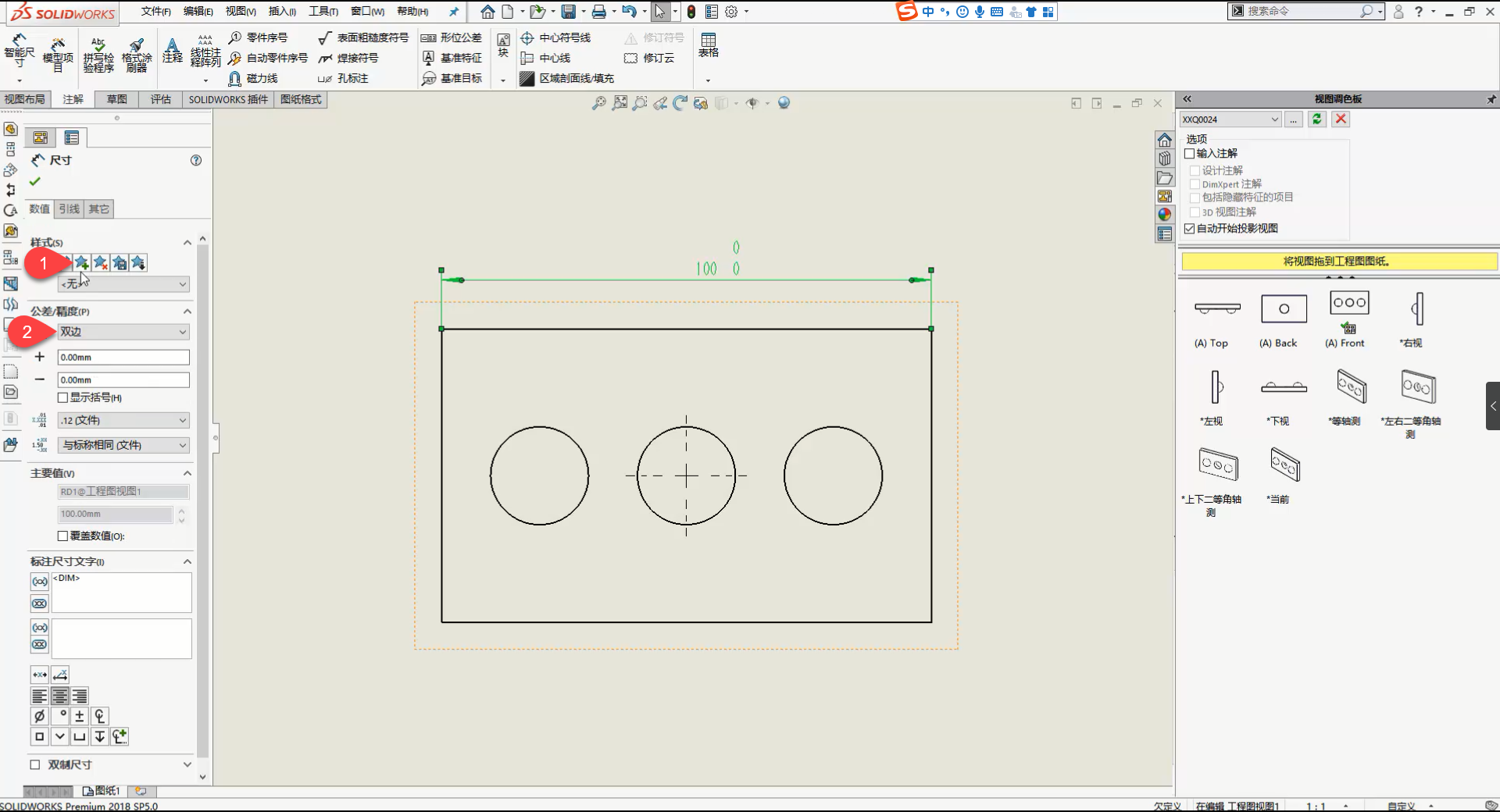Open tolerance precision dropdown (与标称相同)
The width and height of the screenshot is (1500, 812).
click(x=123, y=445)
